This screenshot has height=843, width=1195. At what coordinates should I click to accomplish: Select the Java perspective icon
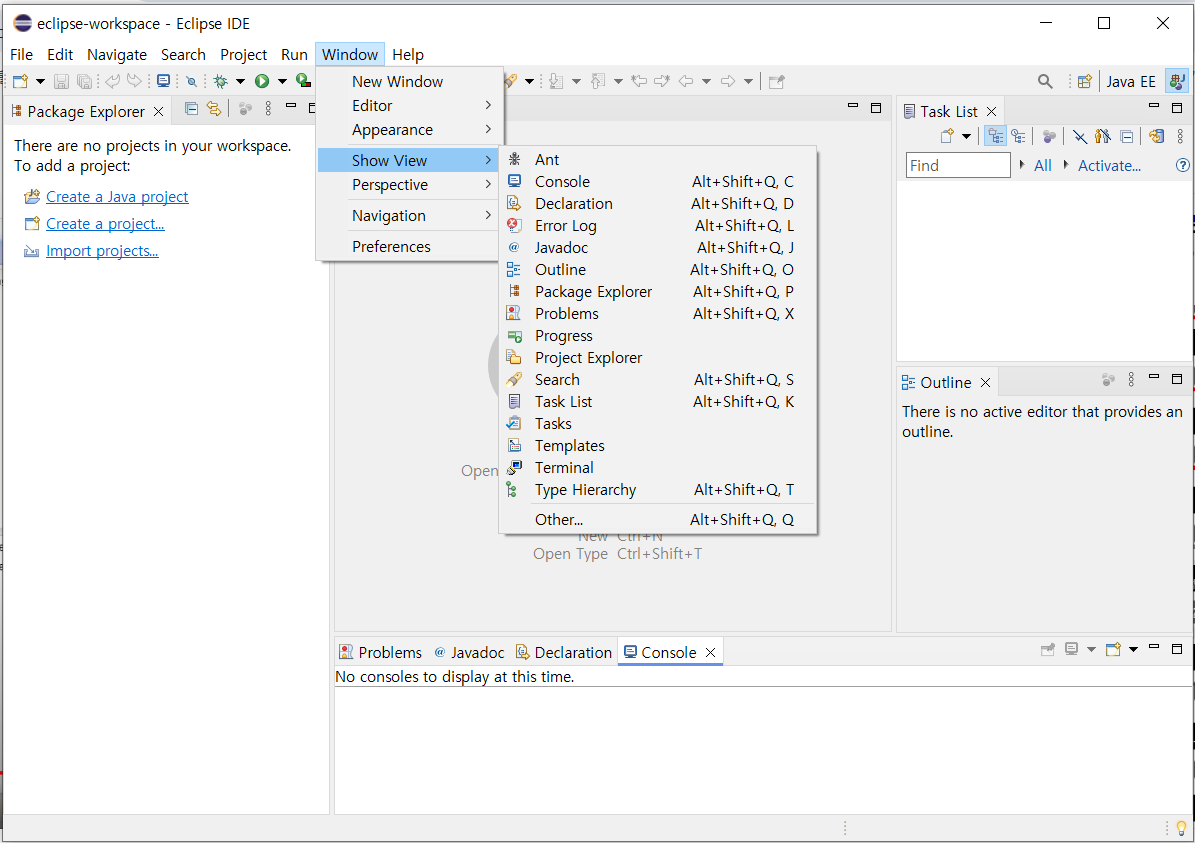(1177, 81)
